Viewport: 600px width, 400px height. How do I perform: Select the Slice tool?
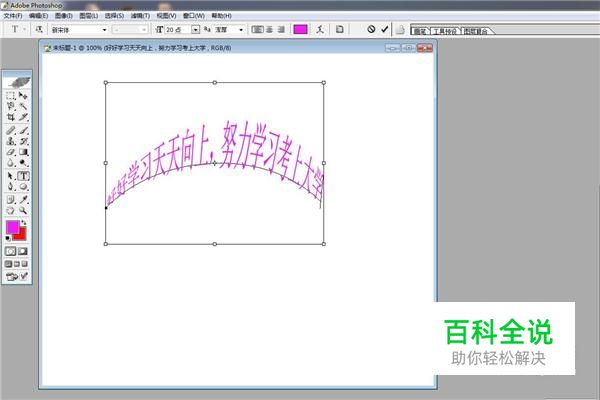23,117
